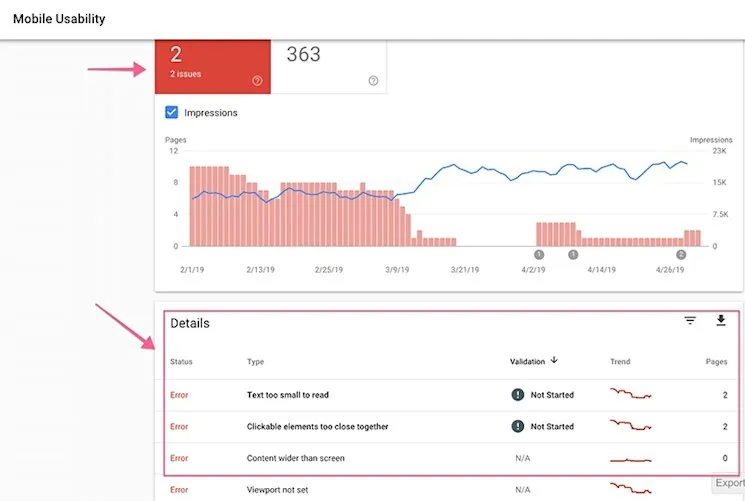
Task: Click the Export button at the bottom right
Action: (729, 483)
